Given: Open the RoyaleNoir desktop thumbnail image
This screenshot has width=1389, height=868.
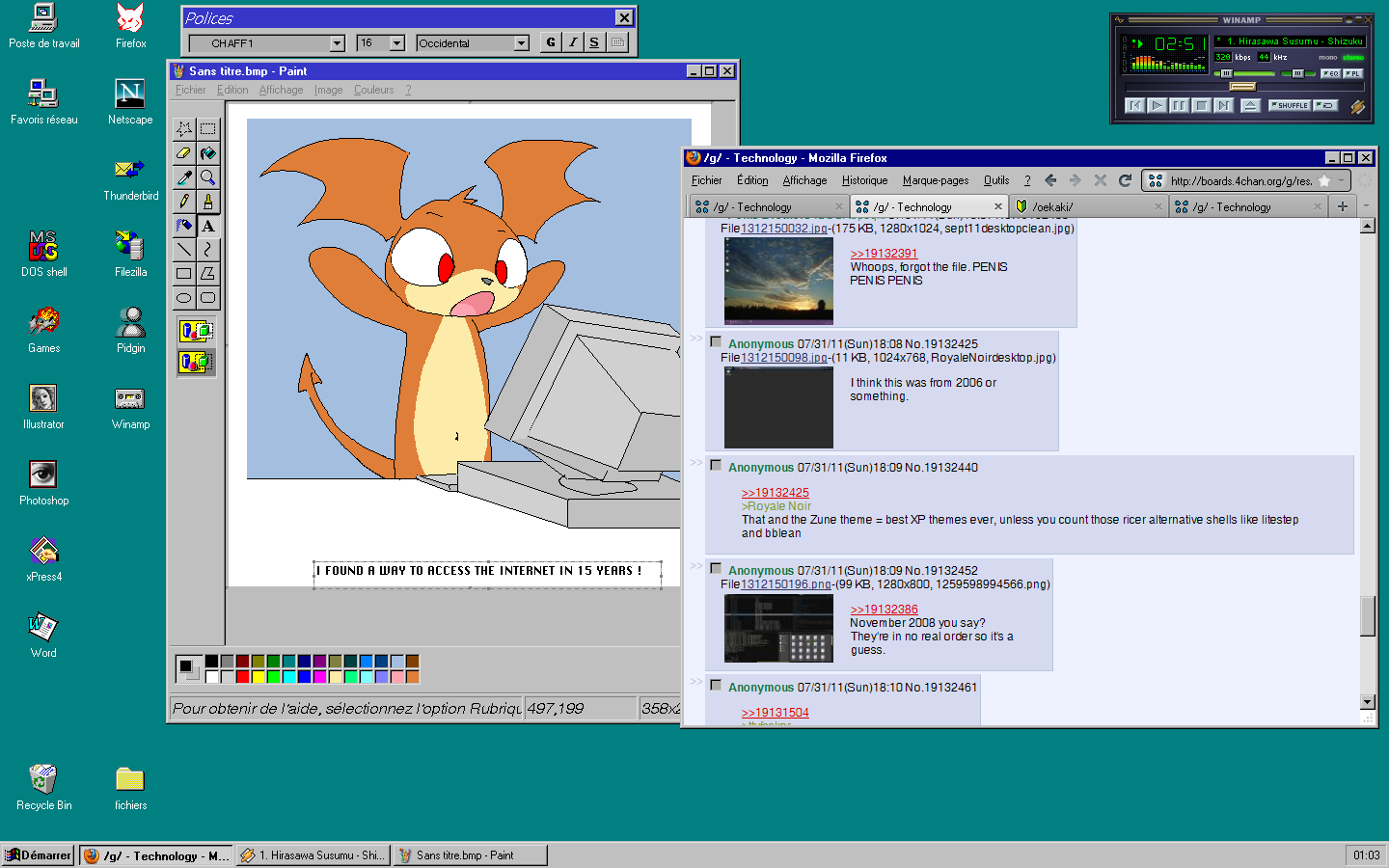Looking at the screenshot, I should (778, 407).
